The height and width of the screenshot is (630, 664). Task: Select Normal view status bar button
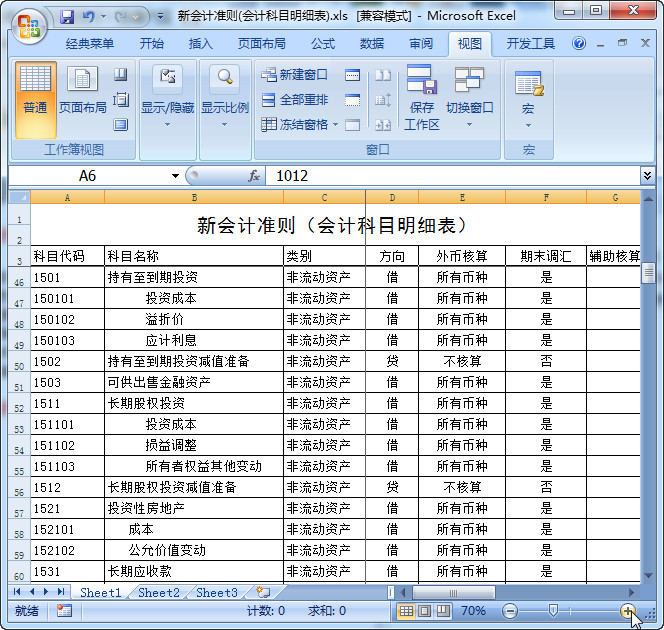pos(406,611)
